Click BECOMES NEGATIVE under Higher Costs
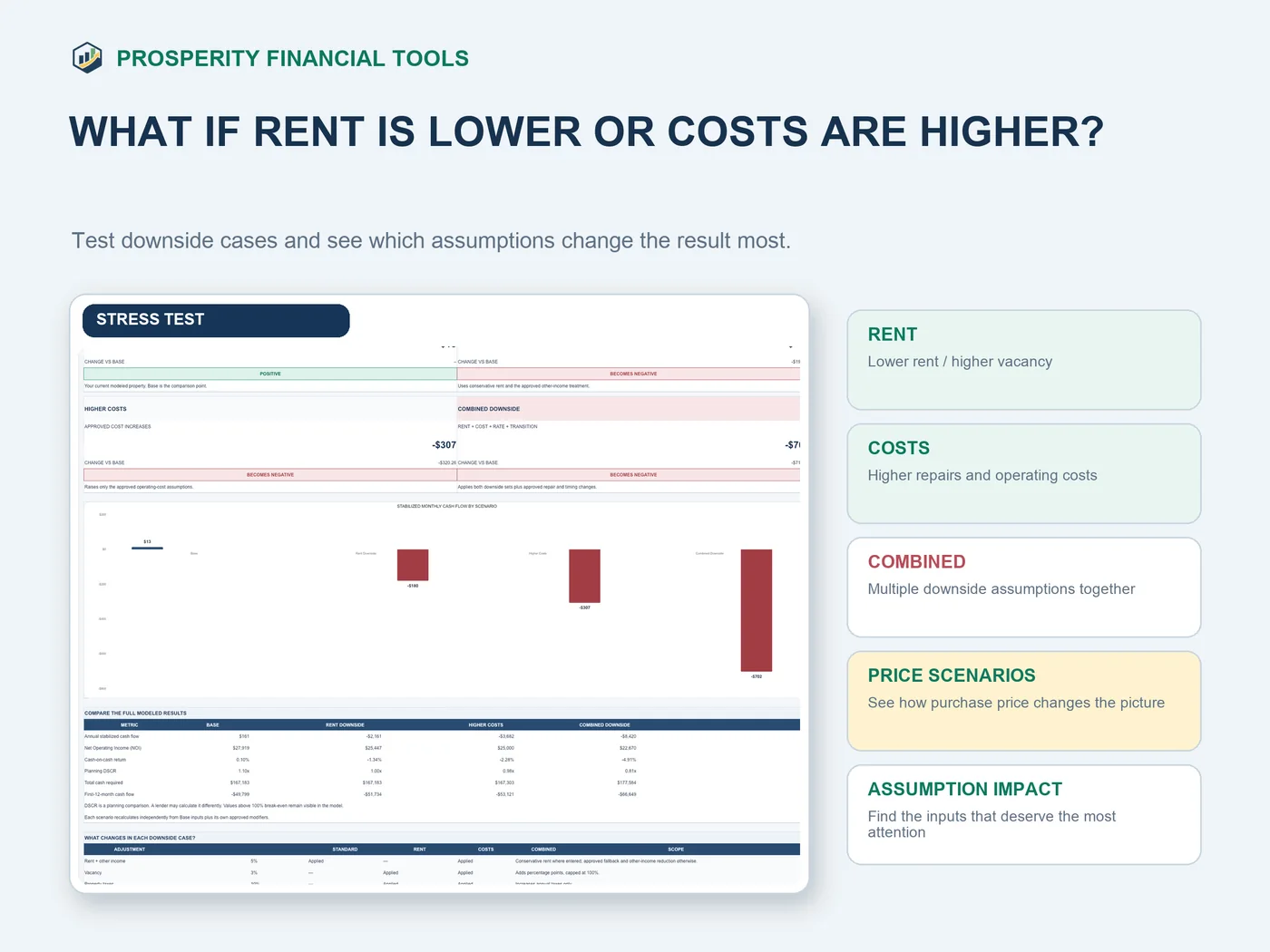The width and height of the screenshot is (1270, 952). (x=270, y=474)
